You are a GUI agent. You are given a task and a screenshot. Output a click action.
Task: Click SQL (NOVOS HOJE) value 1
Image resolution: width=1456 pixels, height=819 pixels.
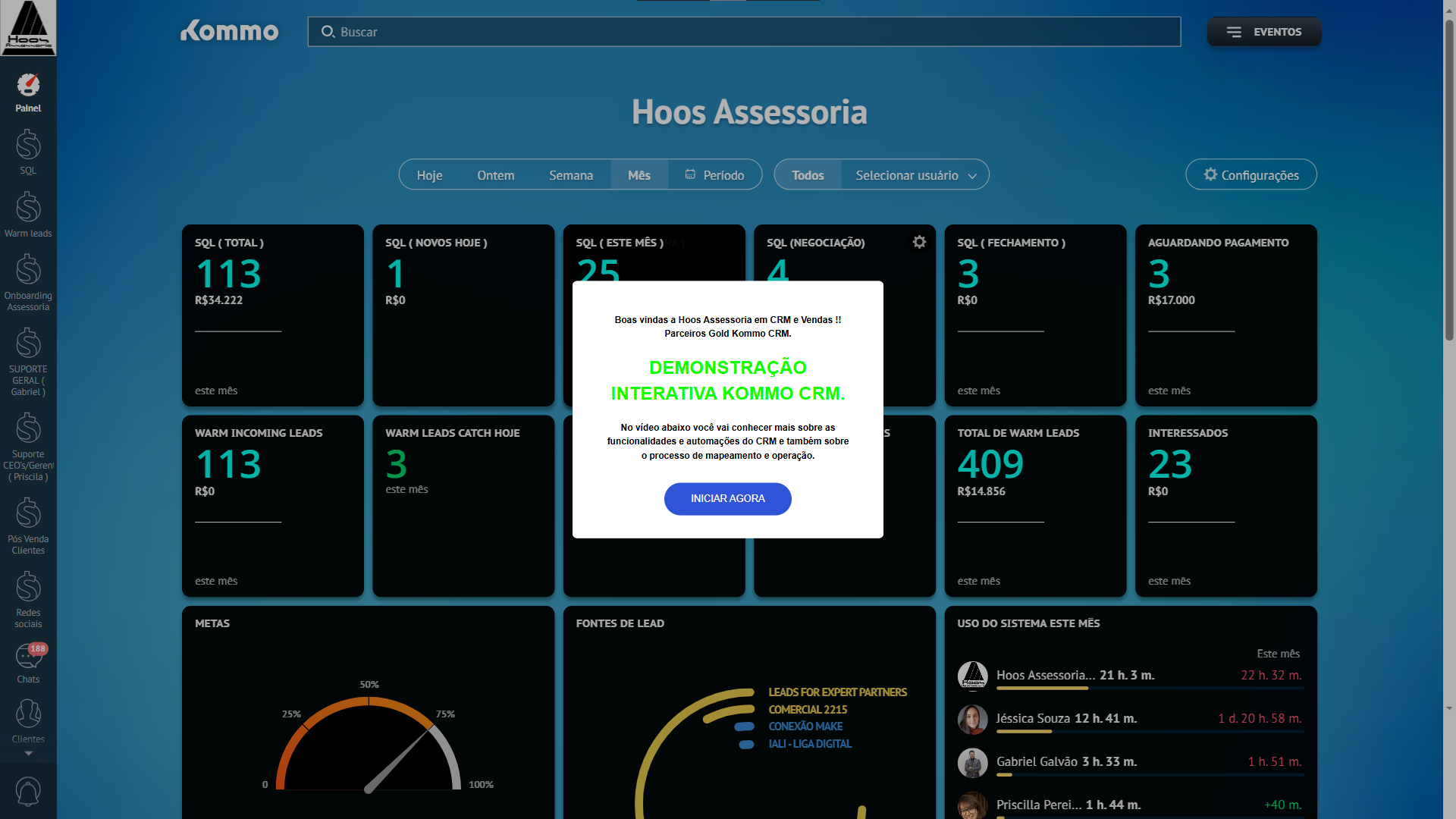[395, 274]
